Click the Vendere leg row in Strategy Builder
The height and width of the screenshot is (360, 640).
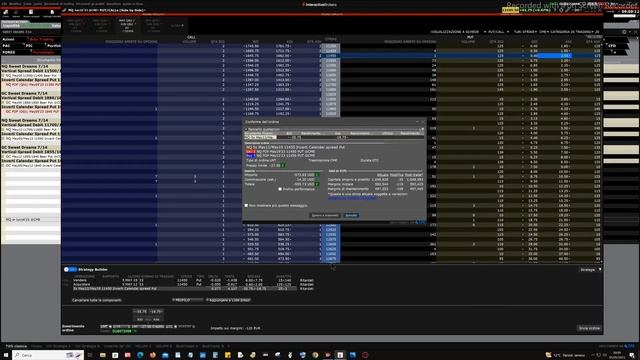click(x=193, y=280)
